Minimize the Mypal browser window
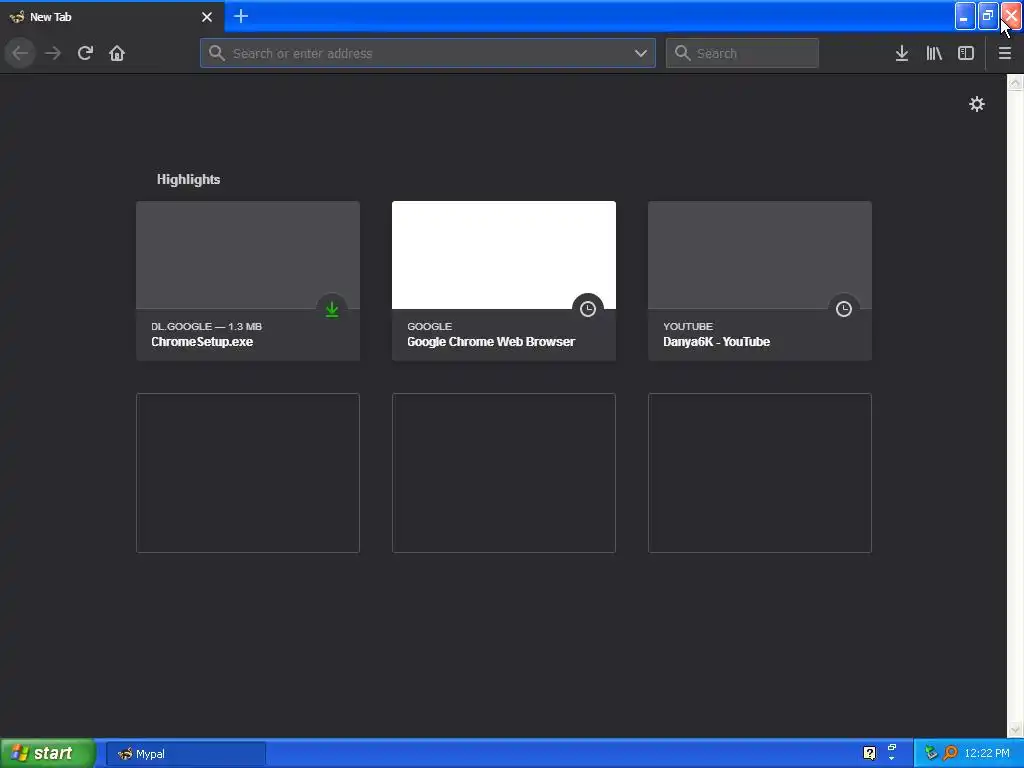The image size is (1024, 768). pos(965,16)
